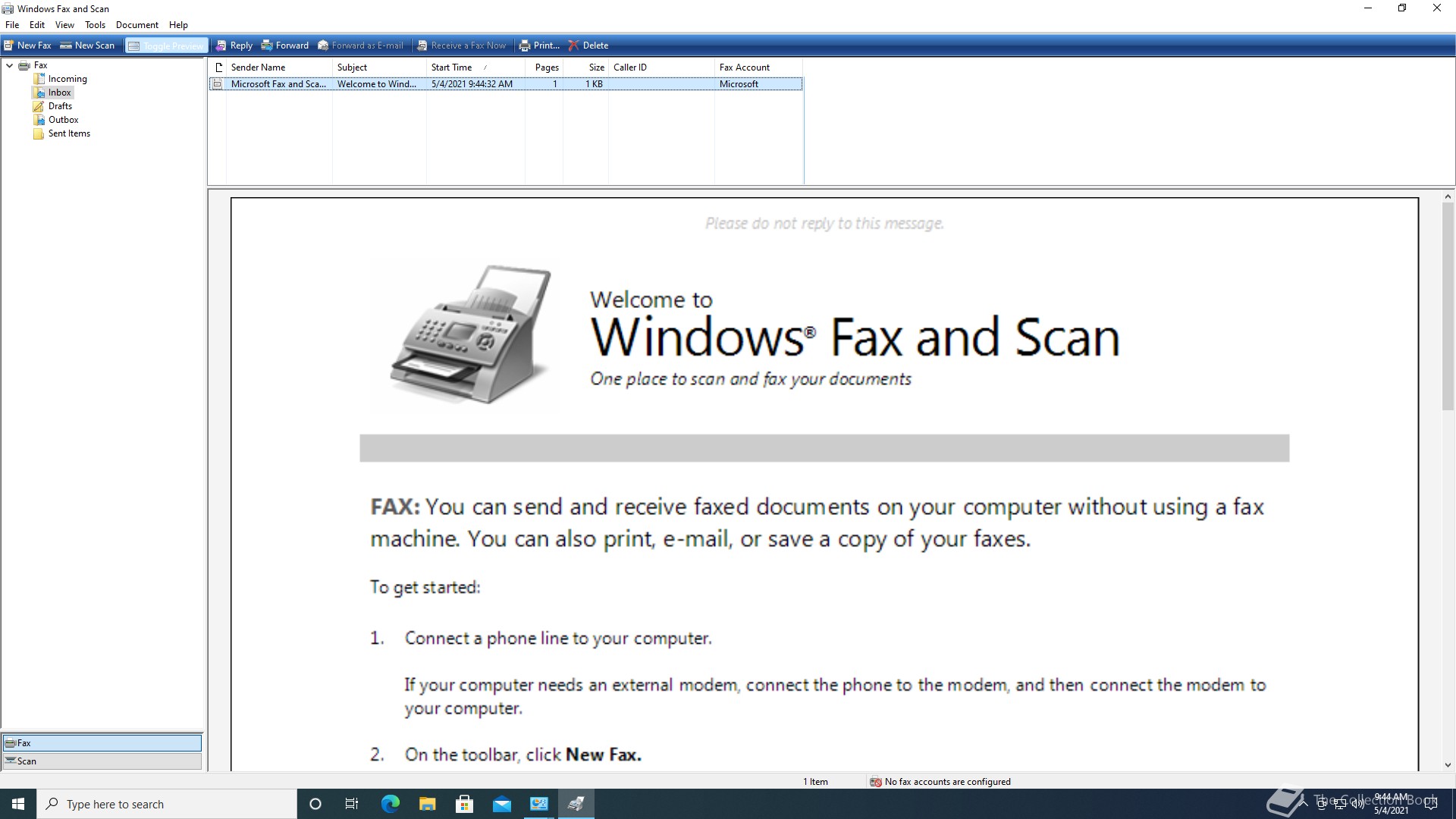Switch to Scan view at bottom
The width and height of the screenshot is (1456, 819).
coord(102,761)
